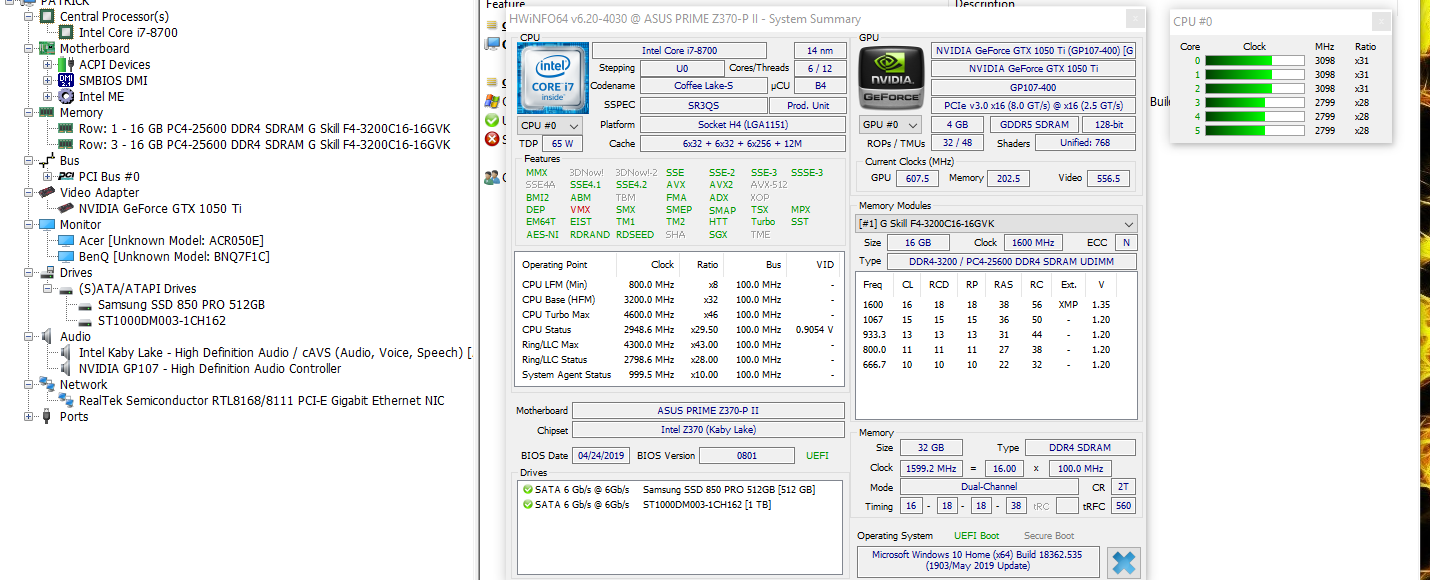
Task: Click the Acer monitor icon
Action: 66,240
